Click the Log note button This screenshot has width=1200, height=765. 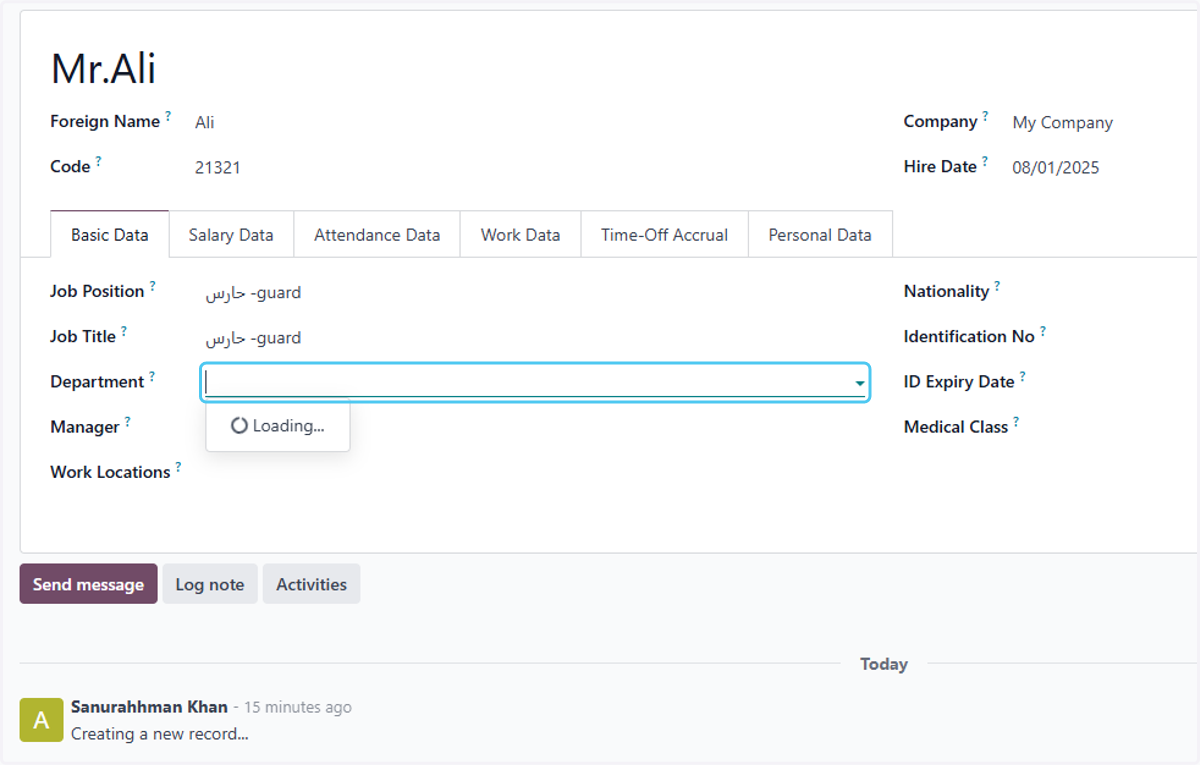[210, 584]
